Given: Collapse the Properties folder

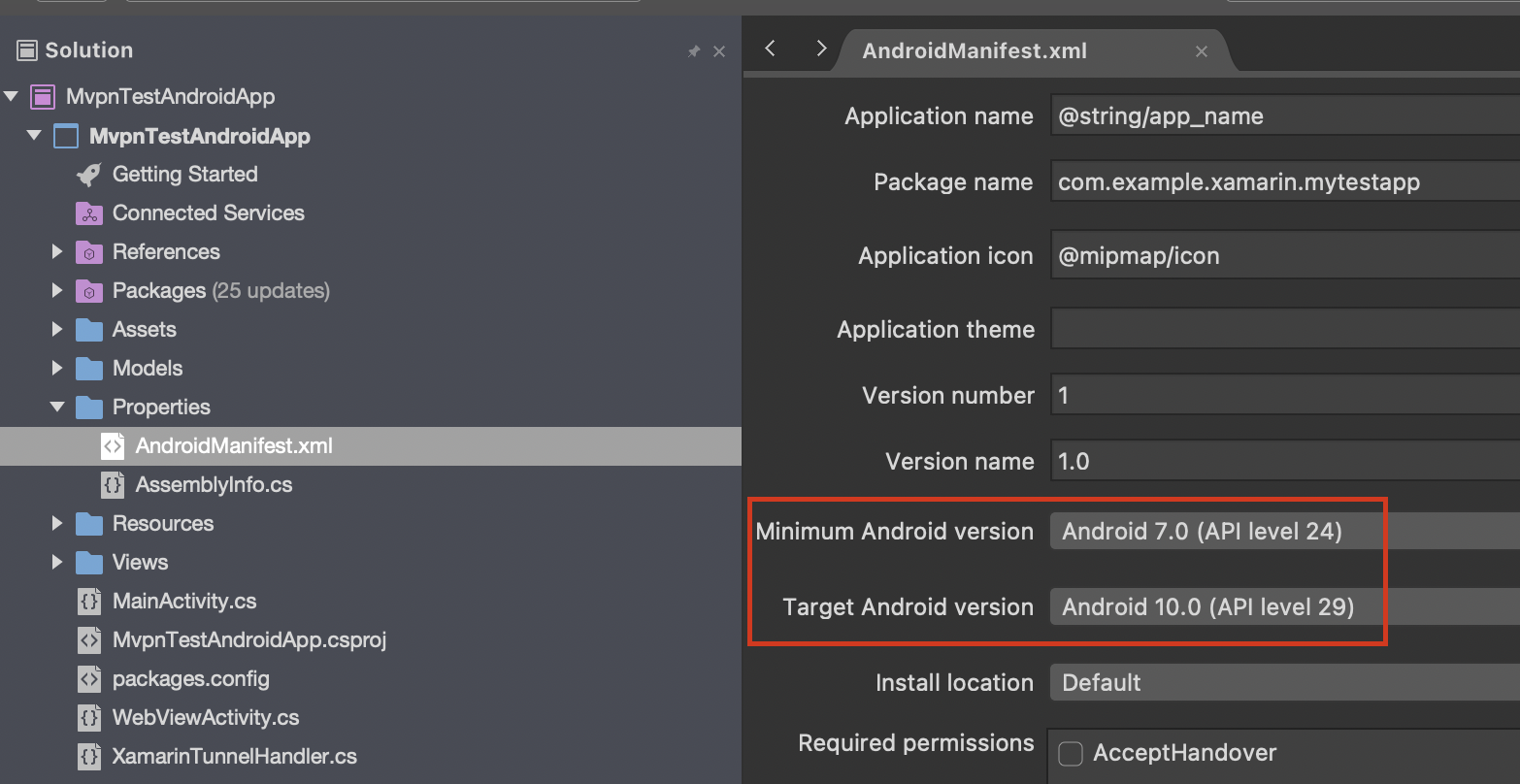Looking at the screenshot, I should coord(57,408).
